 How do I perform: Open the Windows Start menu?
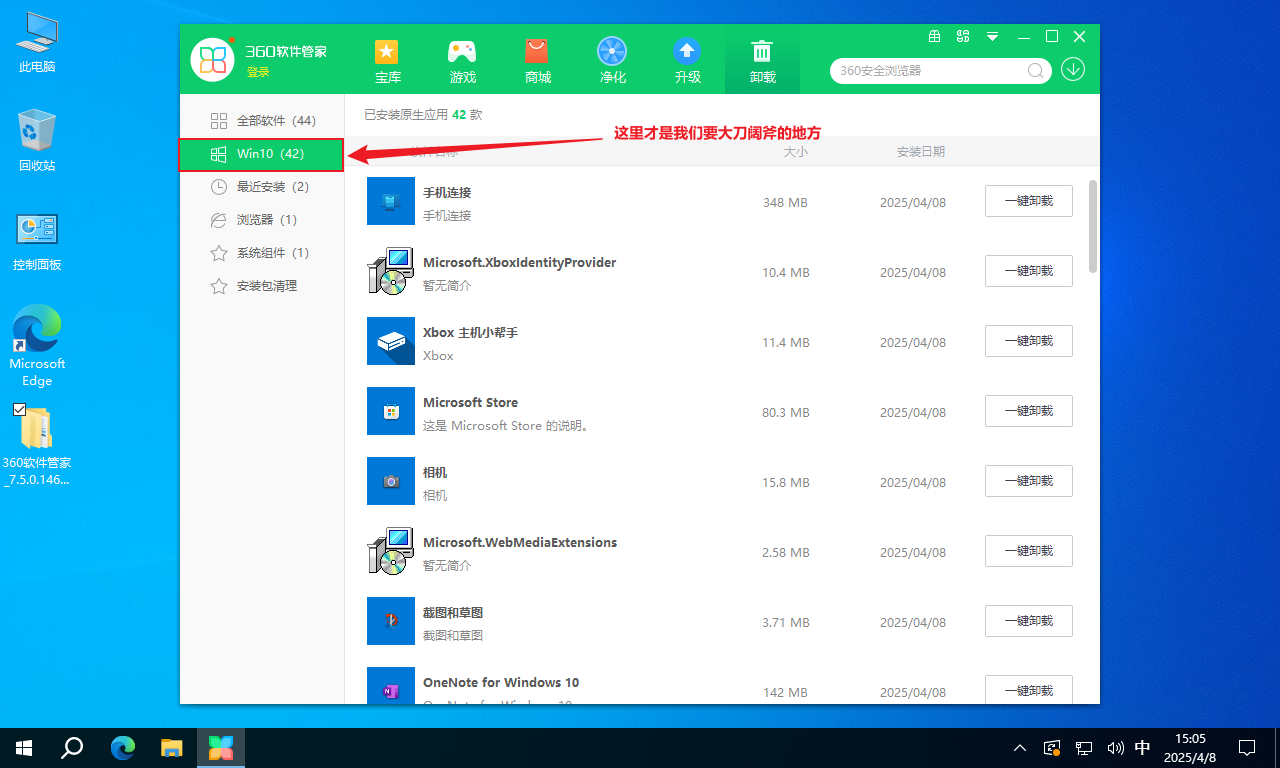point(24,747)
